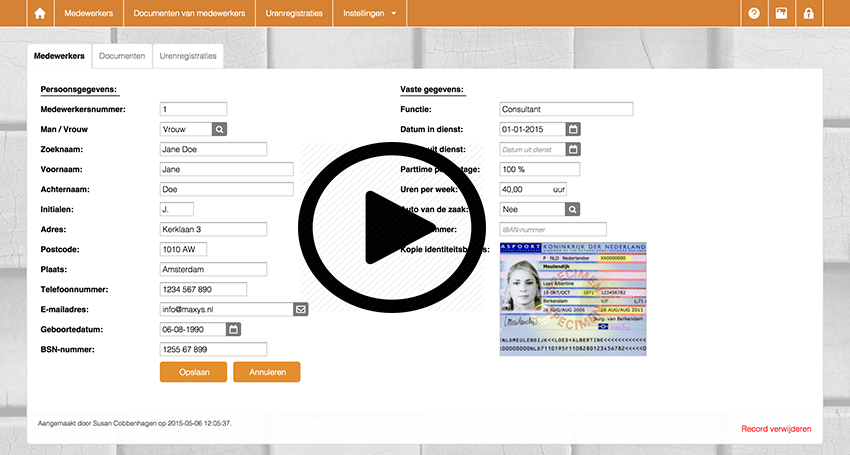
Task: Click the Parttime percentage field
Action: point(539,169)
